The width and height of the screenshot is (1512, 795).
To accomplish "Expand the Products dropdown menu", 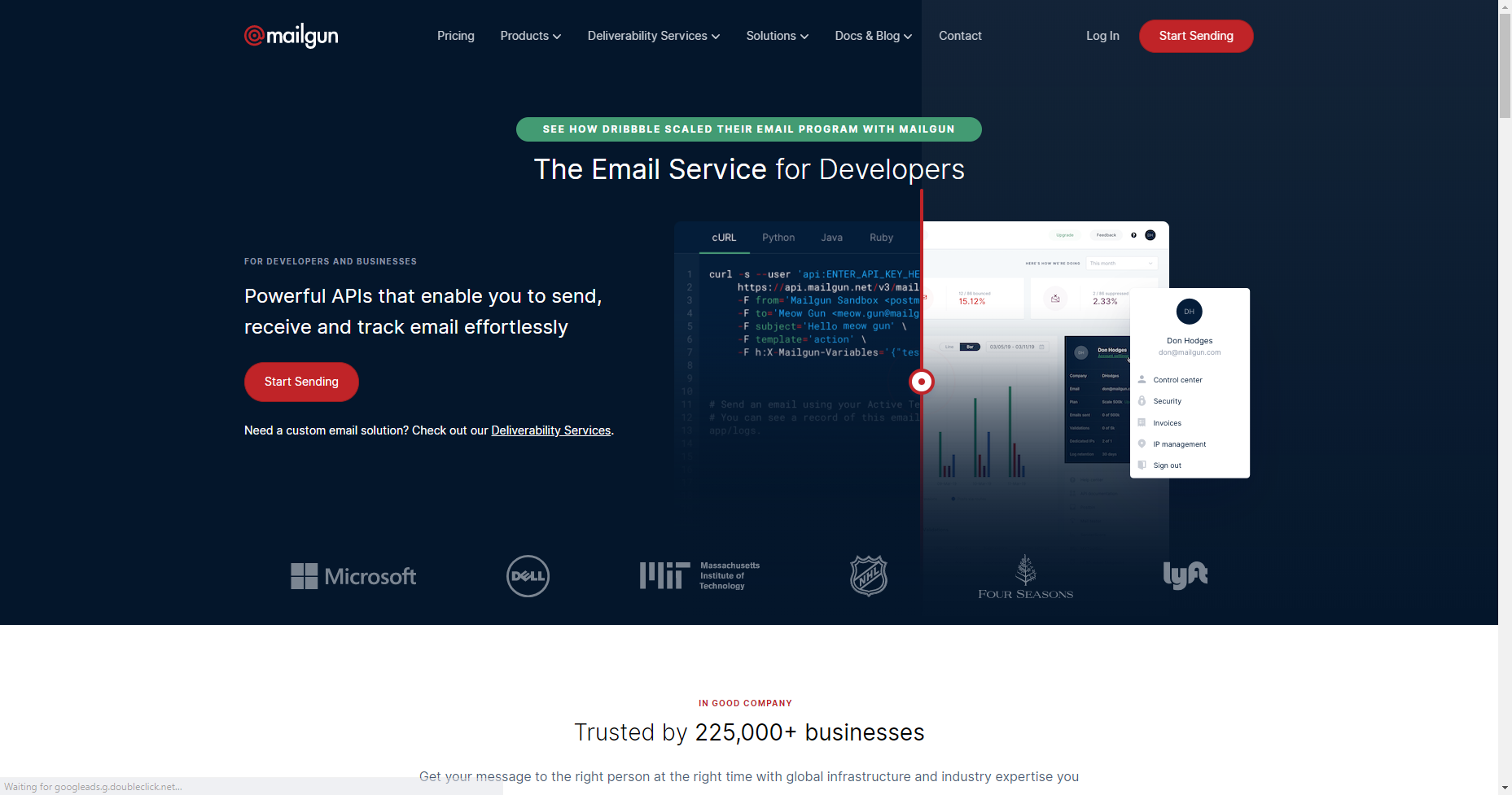I will click(x=531, y=36).
